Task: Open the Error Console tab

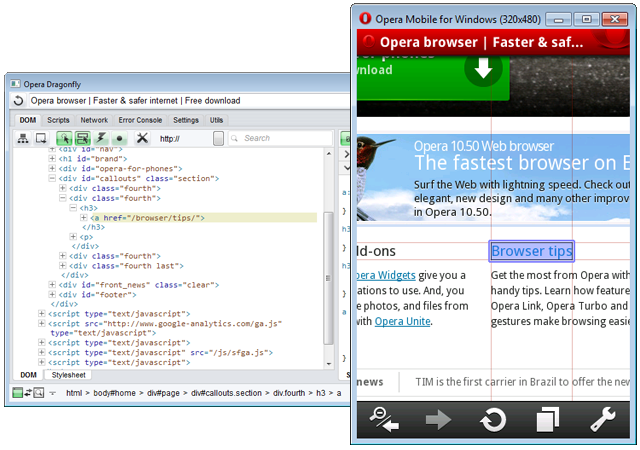Action: (140, 120)
